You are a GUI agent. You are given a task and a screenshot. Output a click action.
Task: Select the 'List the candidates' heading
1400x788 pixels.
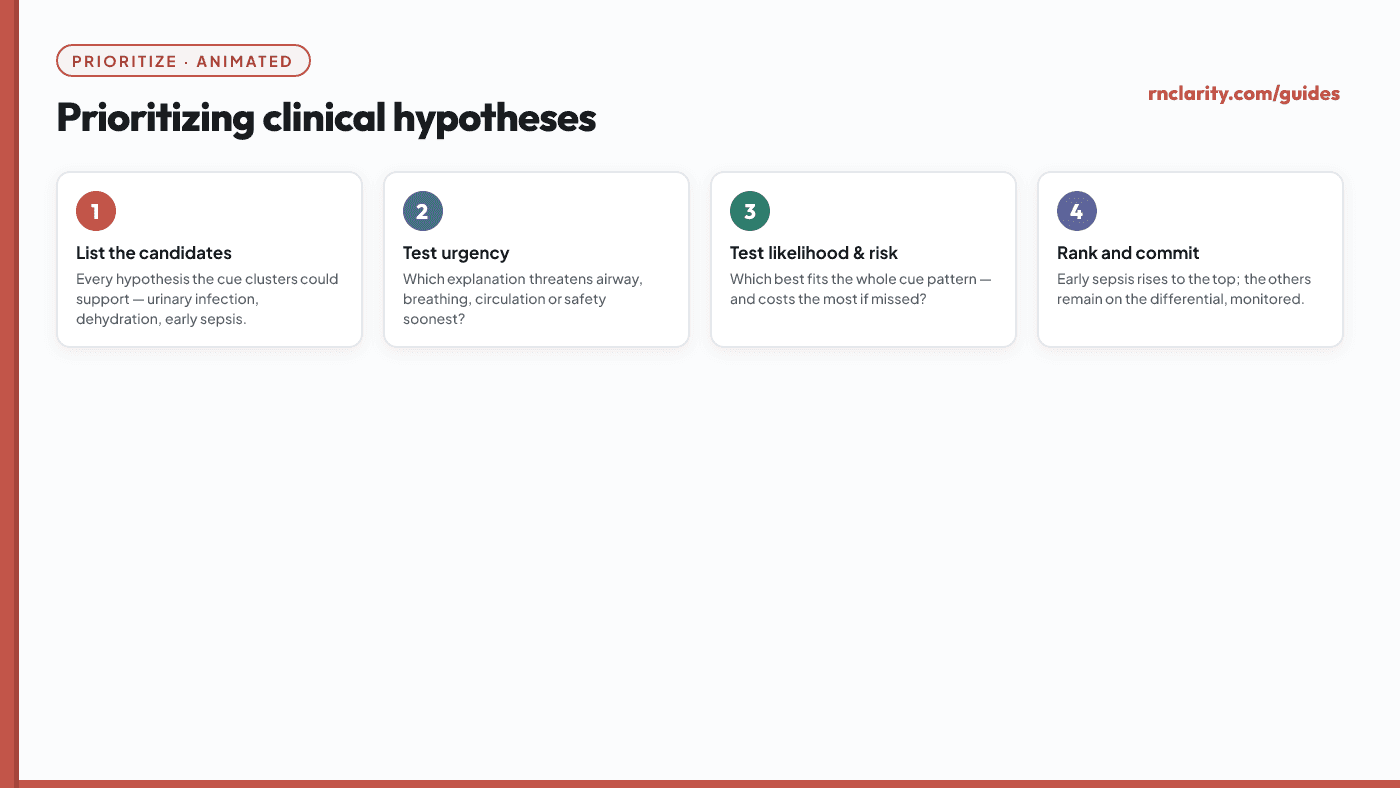[x=154, y=253]
